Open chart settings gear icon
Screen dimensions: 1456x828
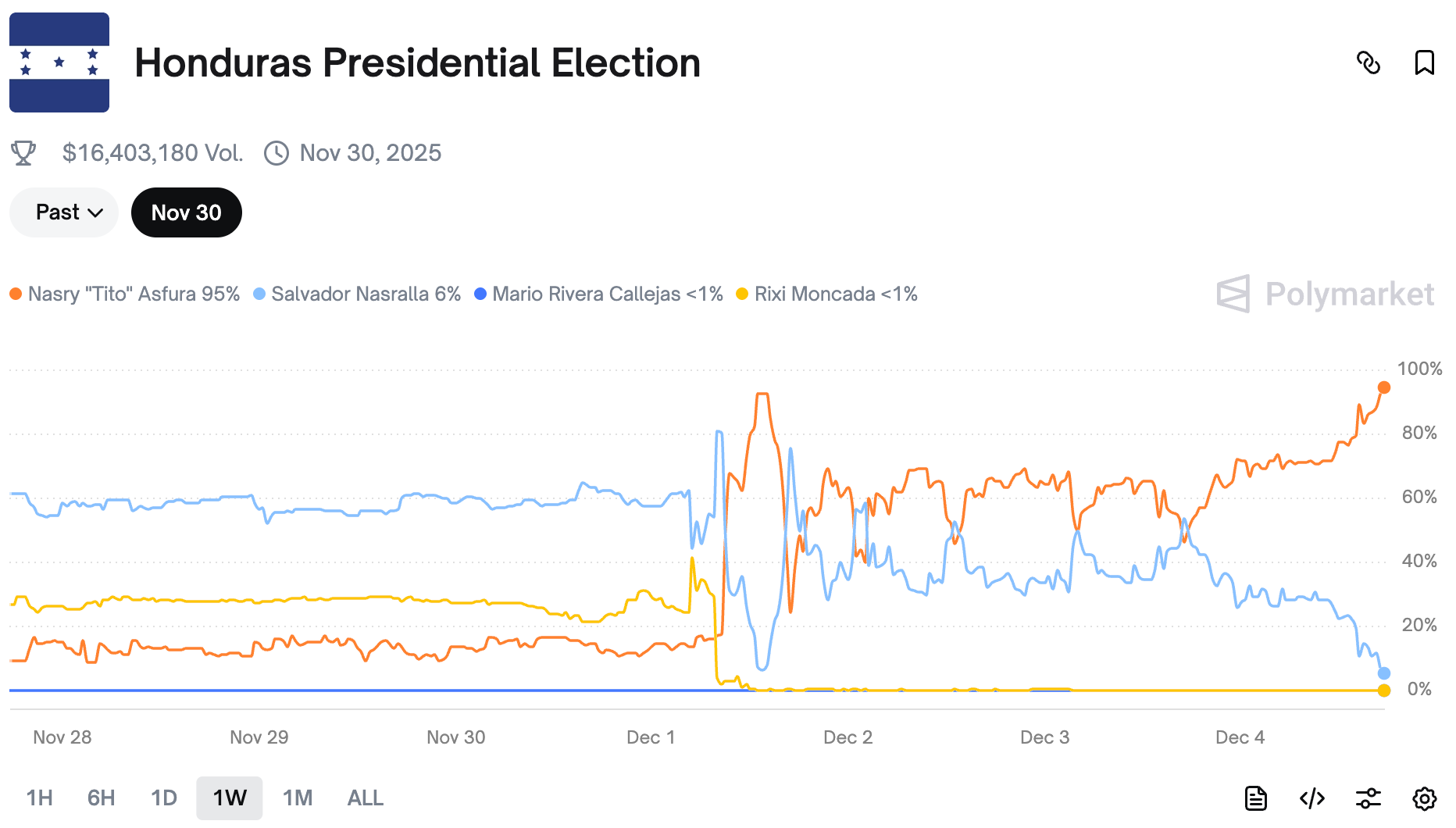1424,798
